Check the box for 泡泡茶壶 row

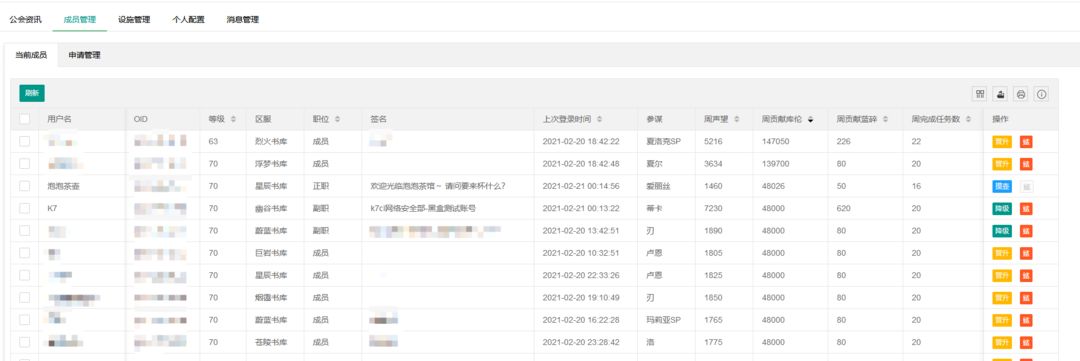click(x=25, y=186)
